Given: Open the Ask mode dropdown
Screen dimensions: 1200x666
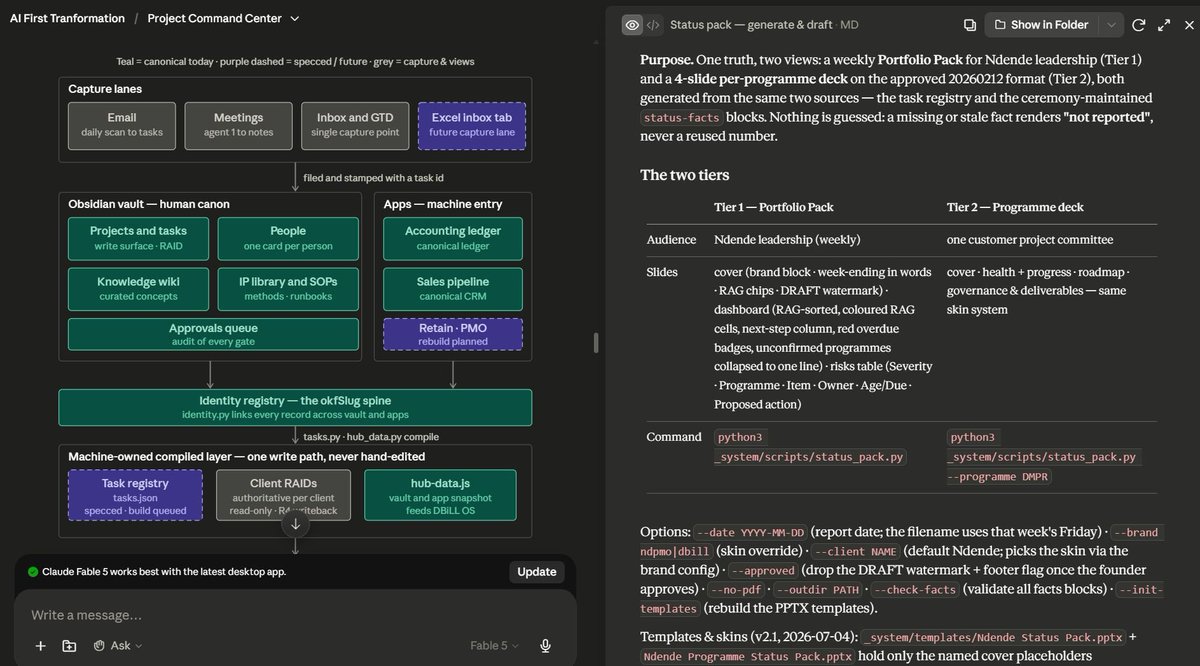Looking at the screenshot, I should click(x=118, y=646).
